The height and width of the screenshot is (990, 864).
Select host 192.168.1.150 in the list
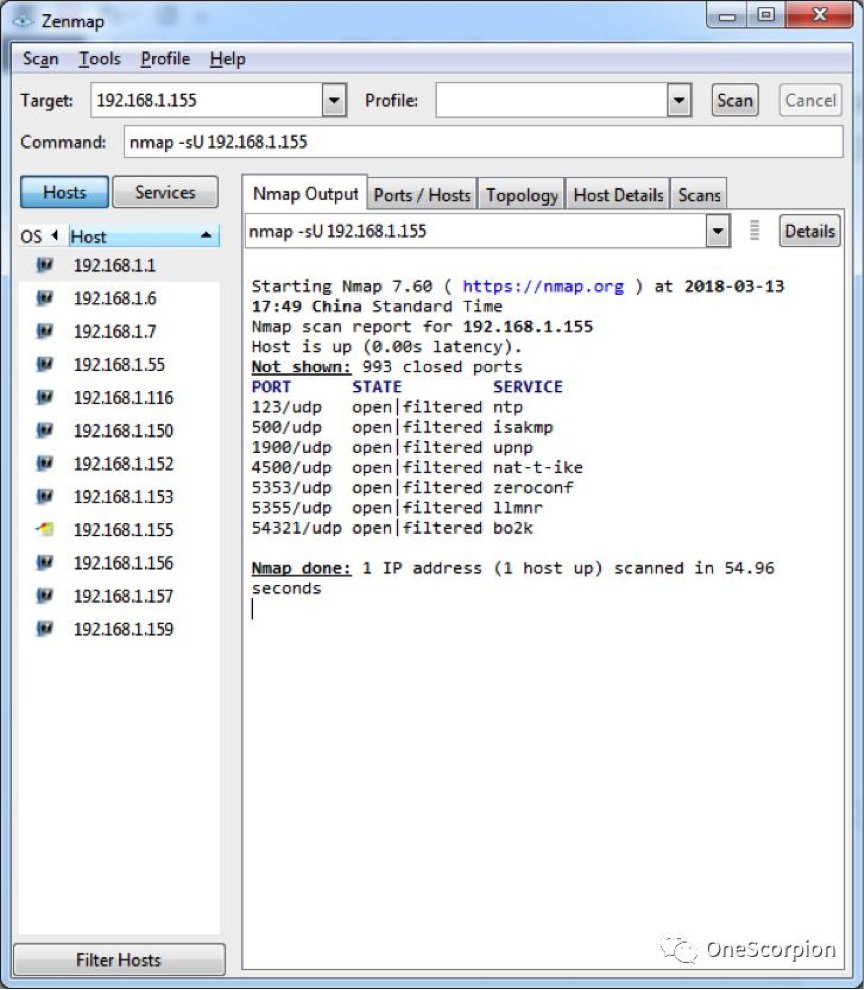point(119,431)
